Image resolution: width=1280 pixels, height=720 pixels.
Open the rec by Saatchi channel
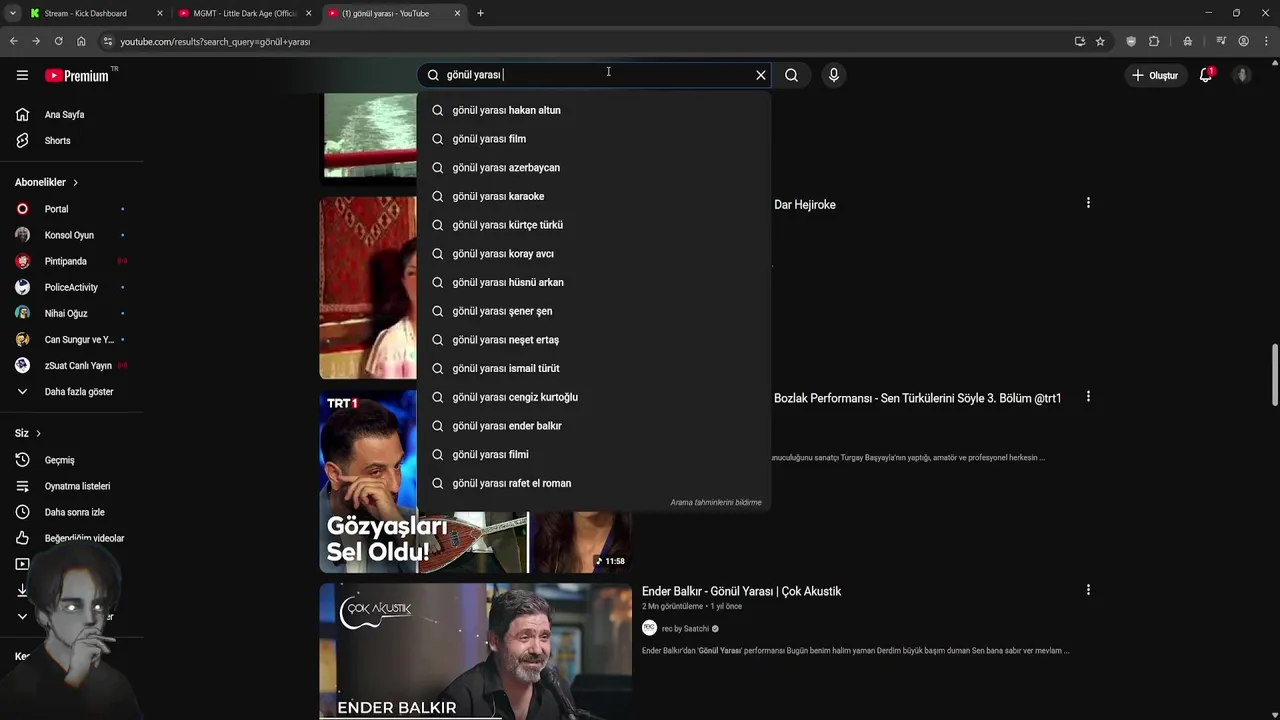click(685, 629)
